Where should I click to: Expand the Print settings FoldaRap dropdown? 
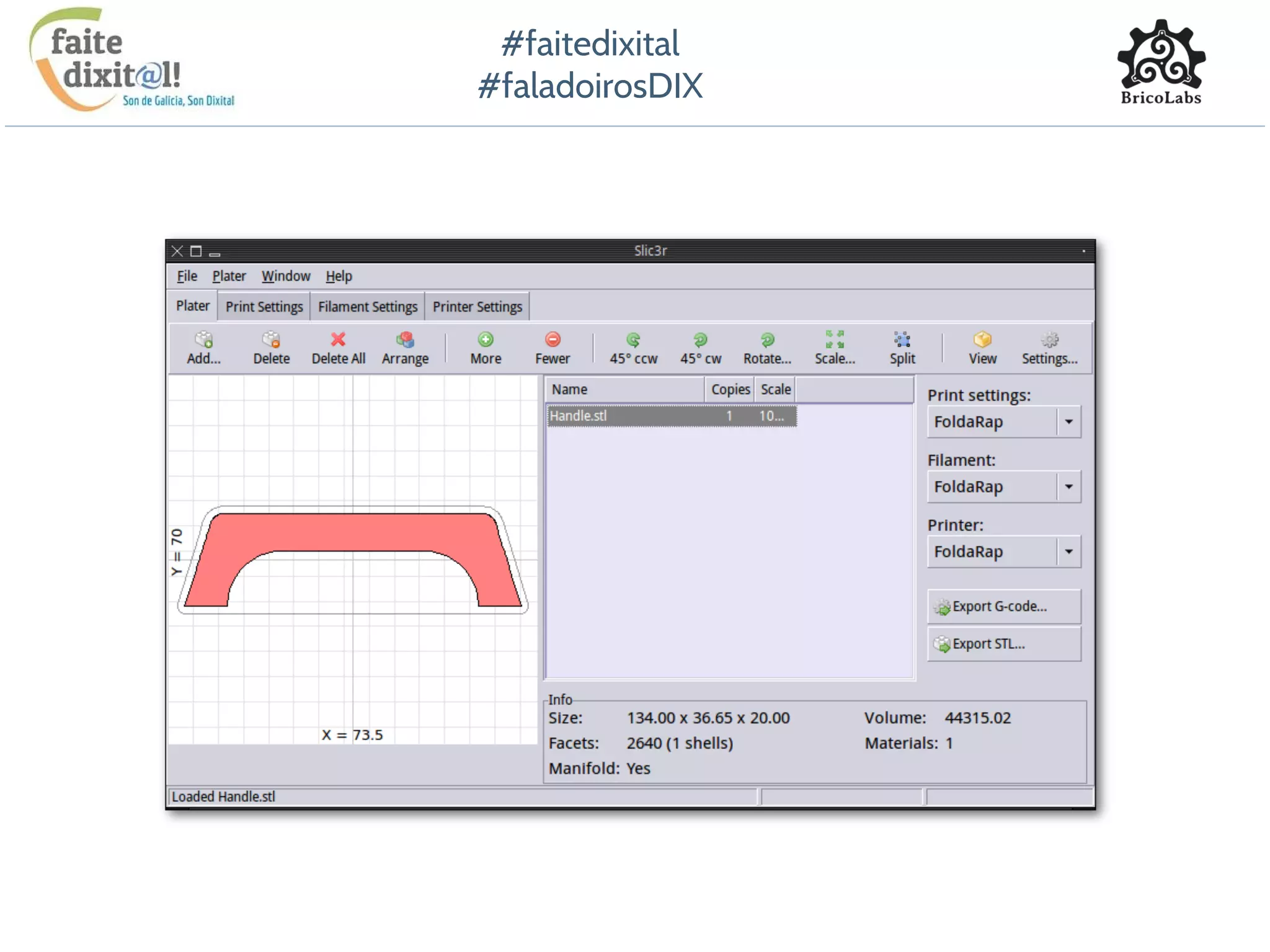click(x=1068, y=422)
